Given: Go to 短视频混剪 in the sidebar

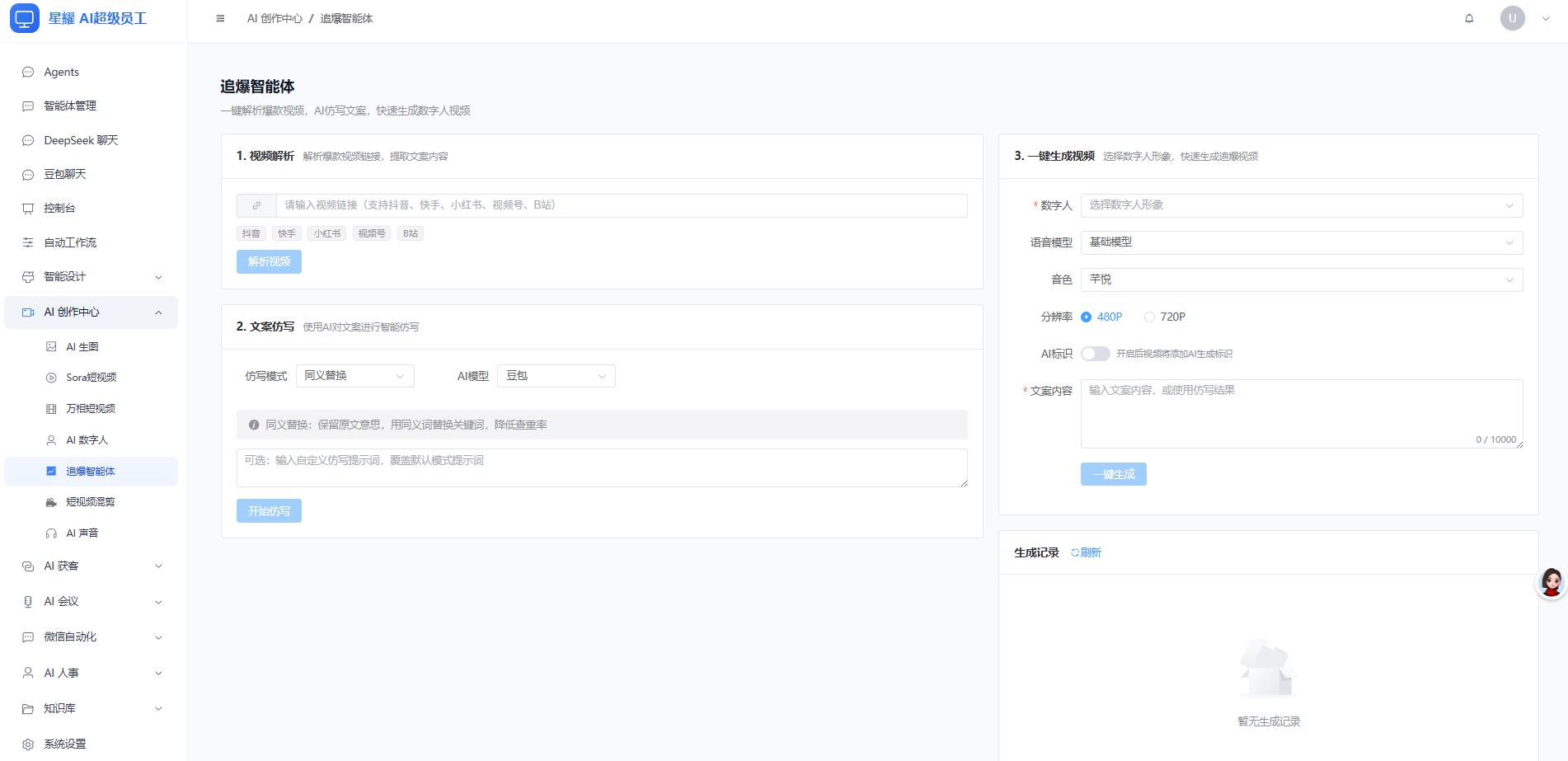Looking at the screenshot, I should pos(90,502).
